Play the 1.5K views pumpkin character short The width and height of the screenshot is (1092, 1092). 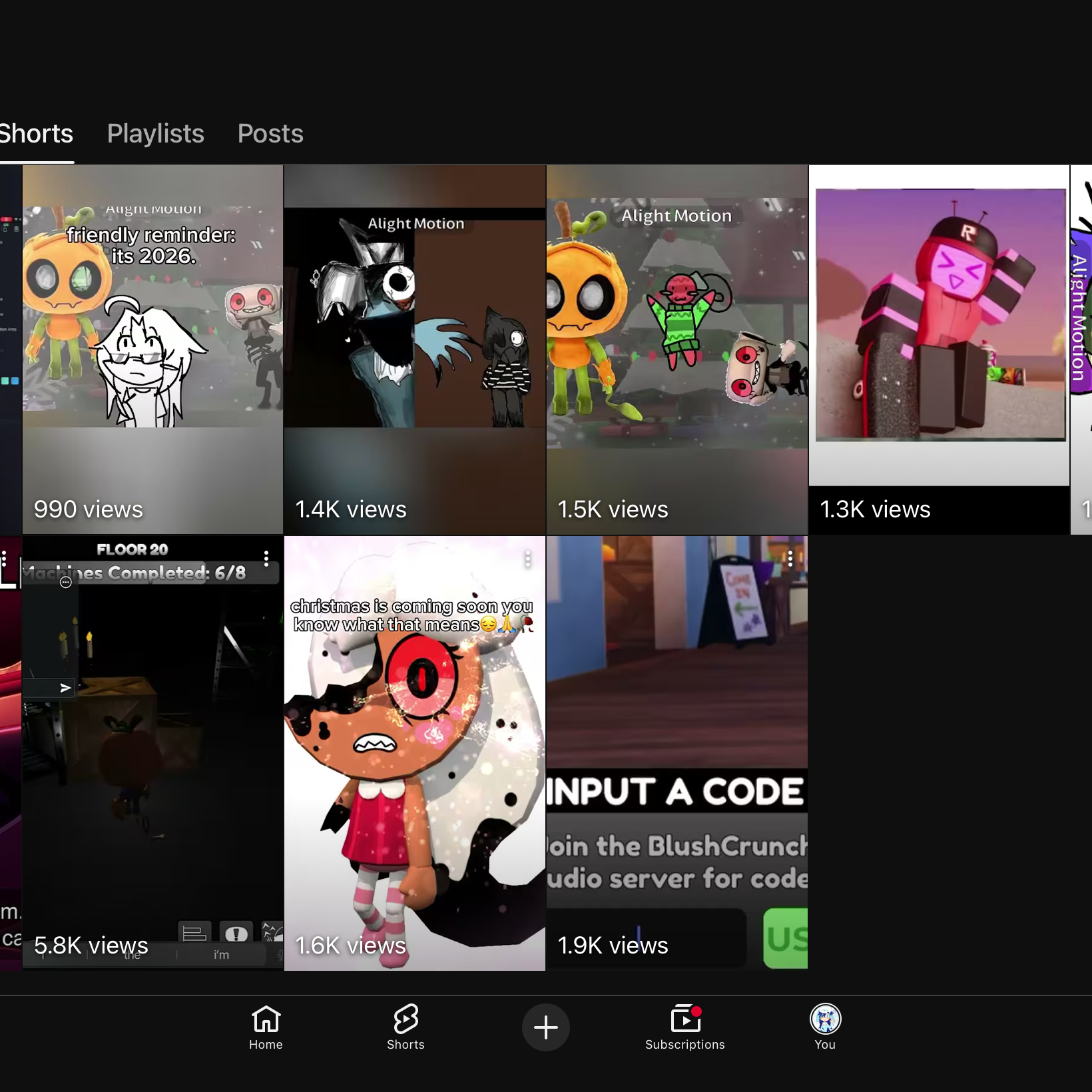(x=677, y=350)
